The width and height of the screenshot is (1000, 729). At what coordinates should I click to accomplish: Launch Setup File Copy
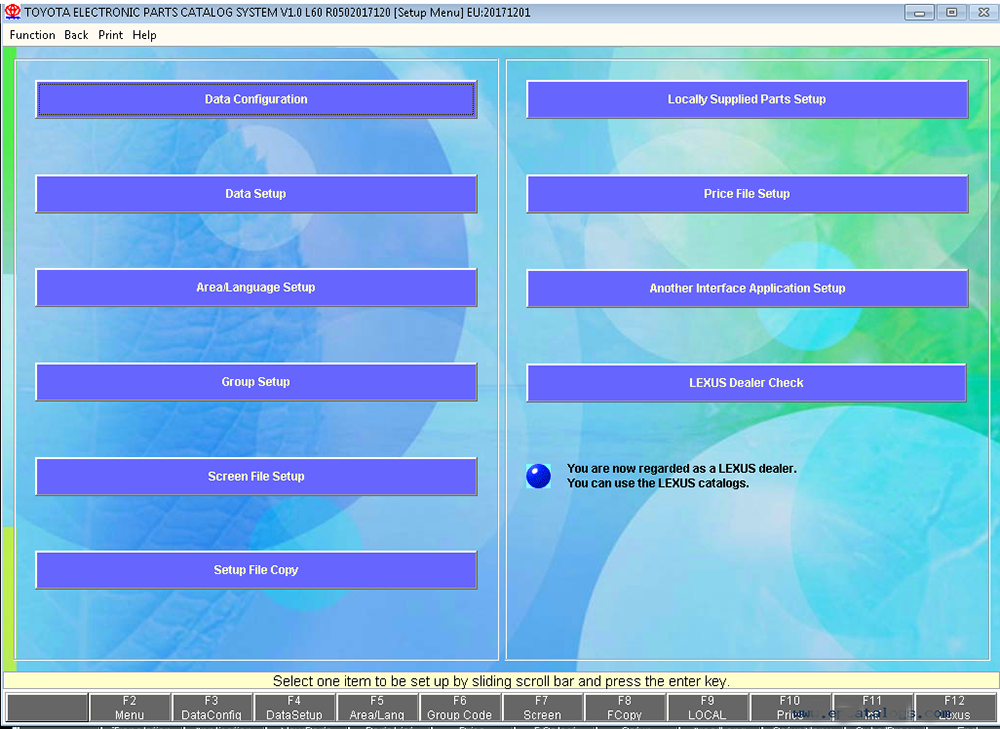point(256,570)
